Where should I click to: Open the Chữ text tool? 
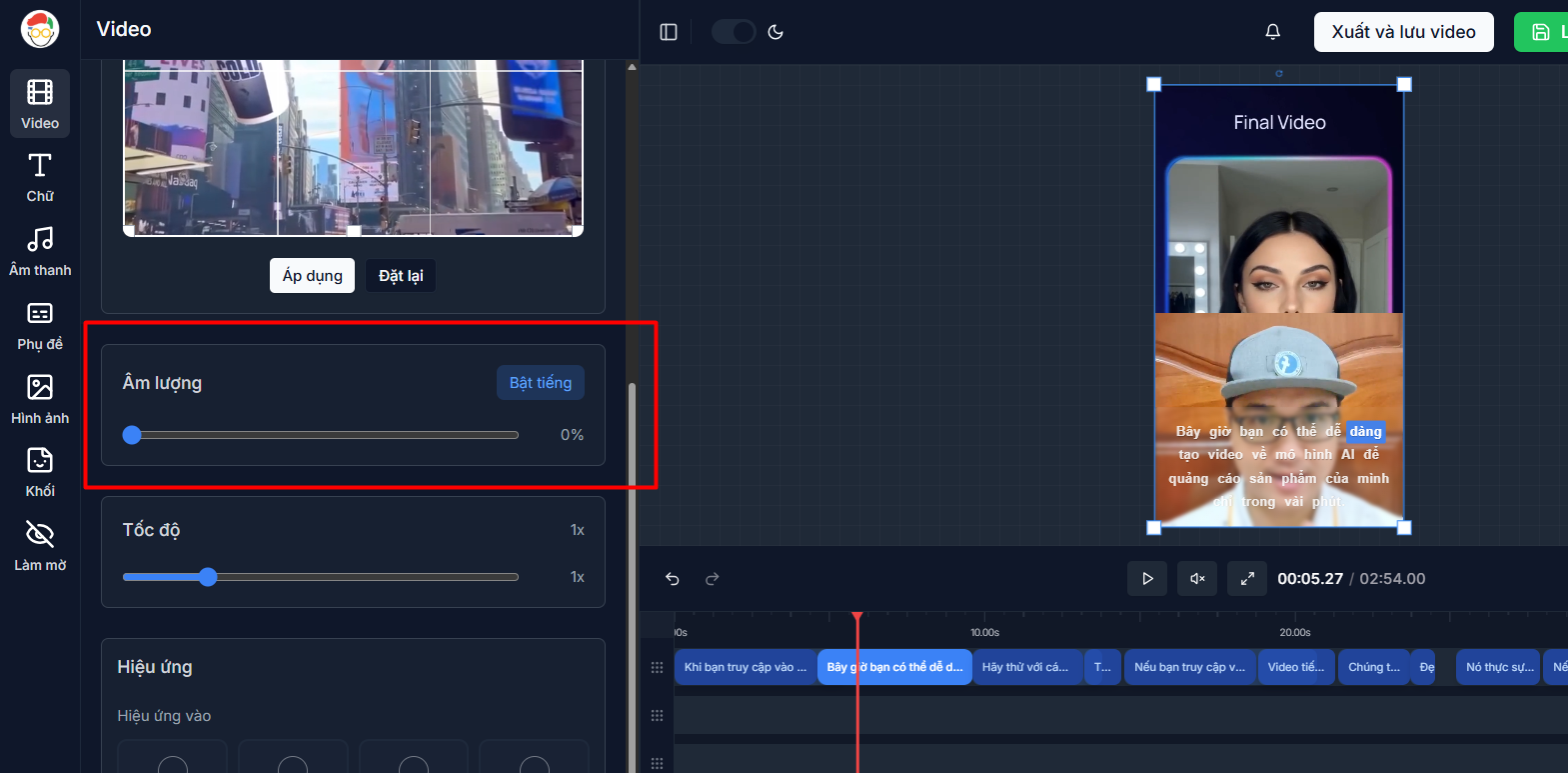[x=40, y=177]
